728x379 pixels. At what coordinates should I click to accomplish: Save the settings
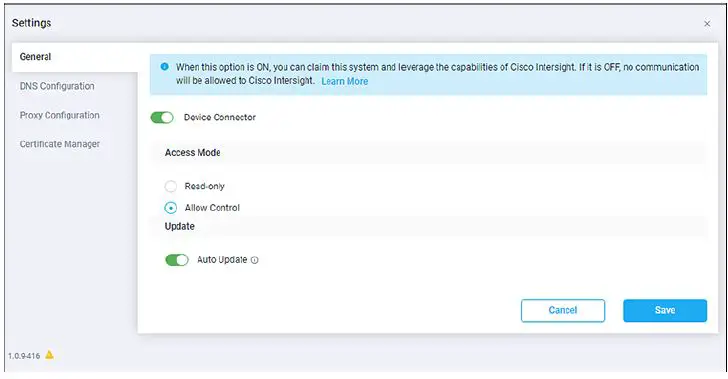[665, 310]
